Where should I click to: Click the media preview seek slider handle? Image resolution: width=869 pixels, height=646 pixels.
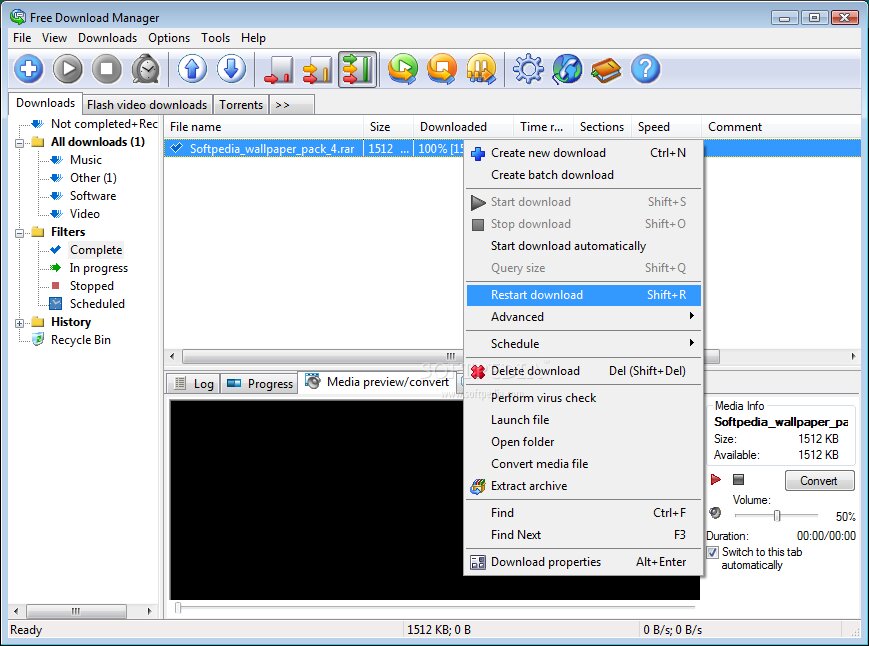click(x=178, y=608)
